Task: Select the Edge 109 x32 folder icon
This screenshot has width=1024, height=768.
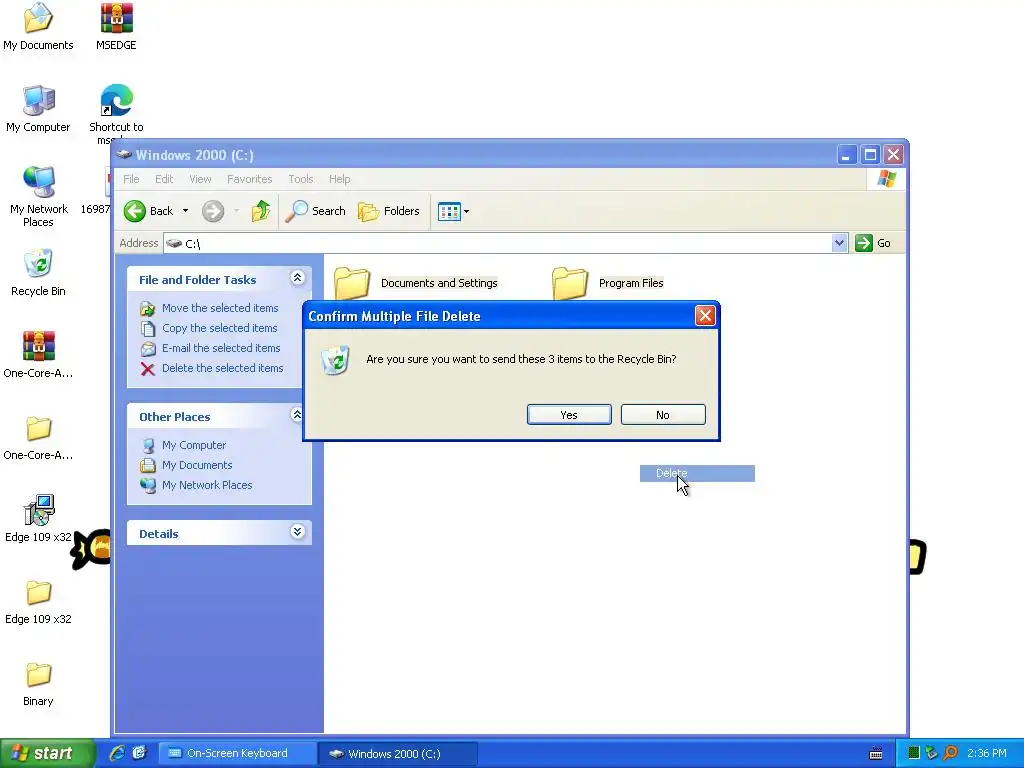Action: pos(38,592)
